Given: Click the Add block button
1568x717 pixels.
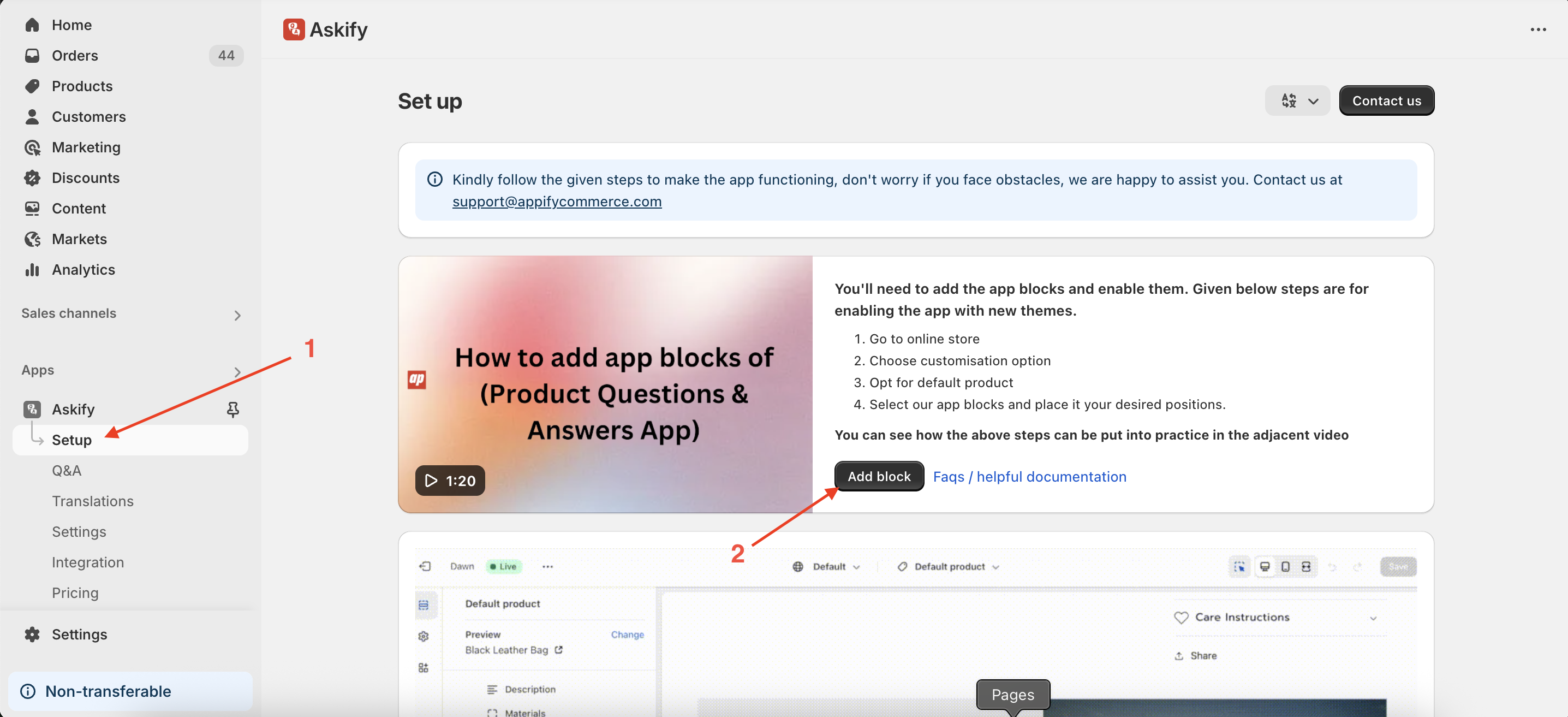Looking at the screenshot, I should tap(879, 476).
